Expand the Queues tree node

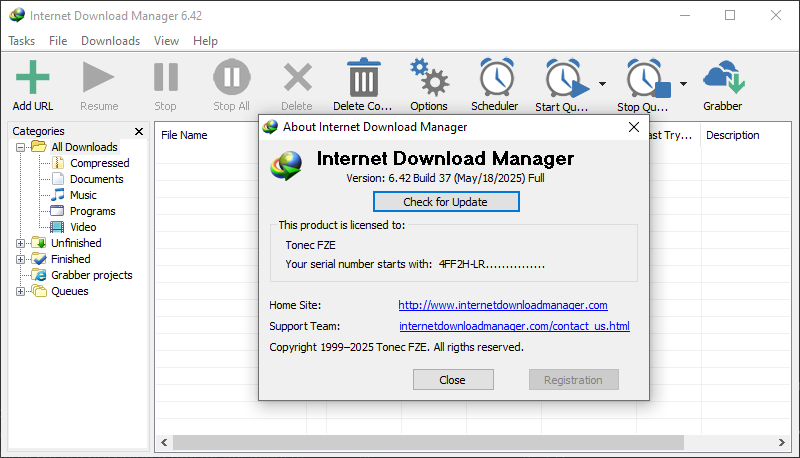[x=20, y=291]
